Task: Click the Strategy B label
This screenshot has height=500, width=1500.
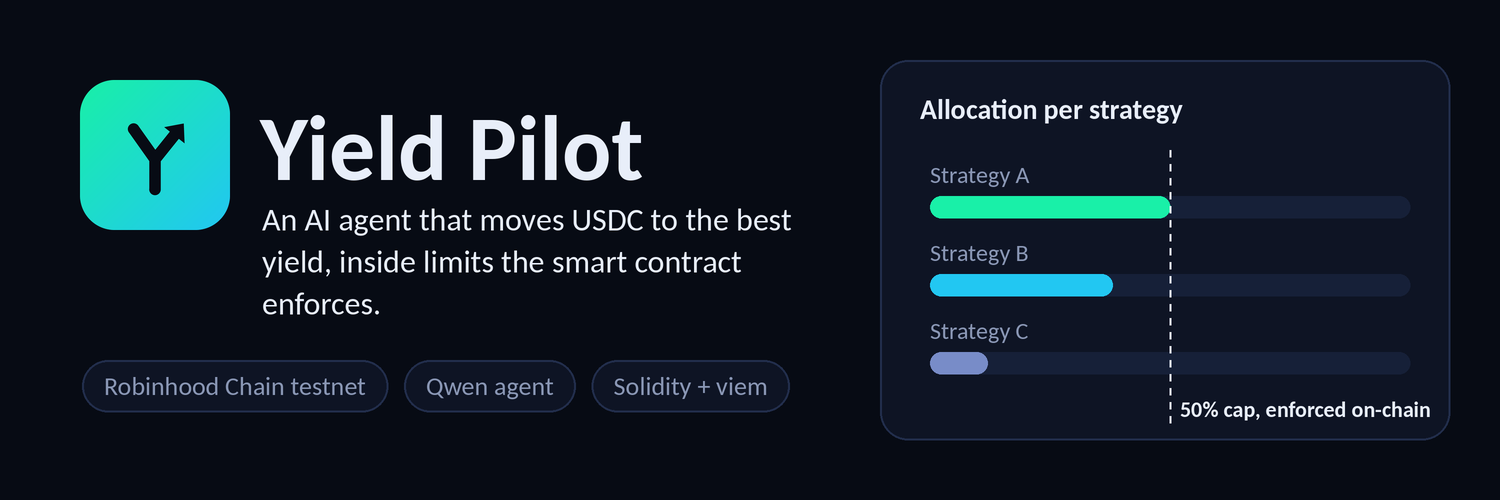Action: click(979, 254)
